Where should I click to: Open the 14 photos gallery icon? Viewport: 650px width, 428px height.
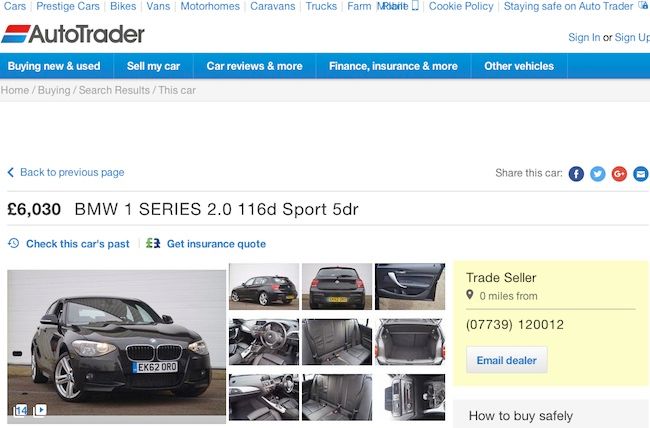(x=21, y=411)
